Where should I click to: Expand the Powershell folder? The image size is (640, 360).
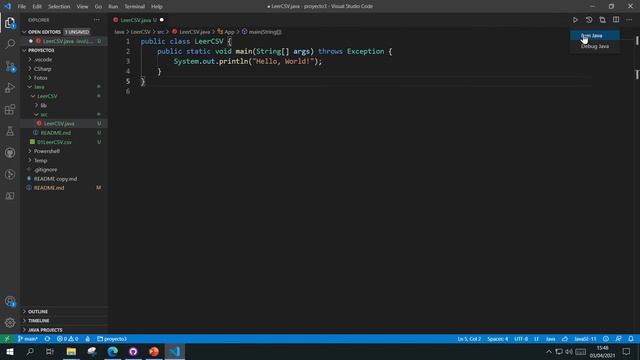(x=47, y=151)
